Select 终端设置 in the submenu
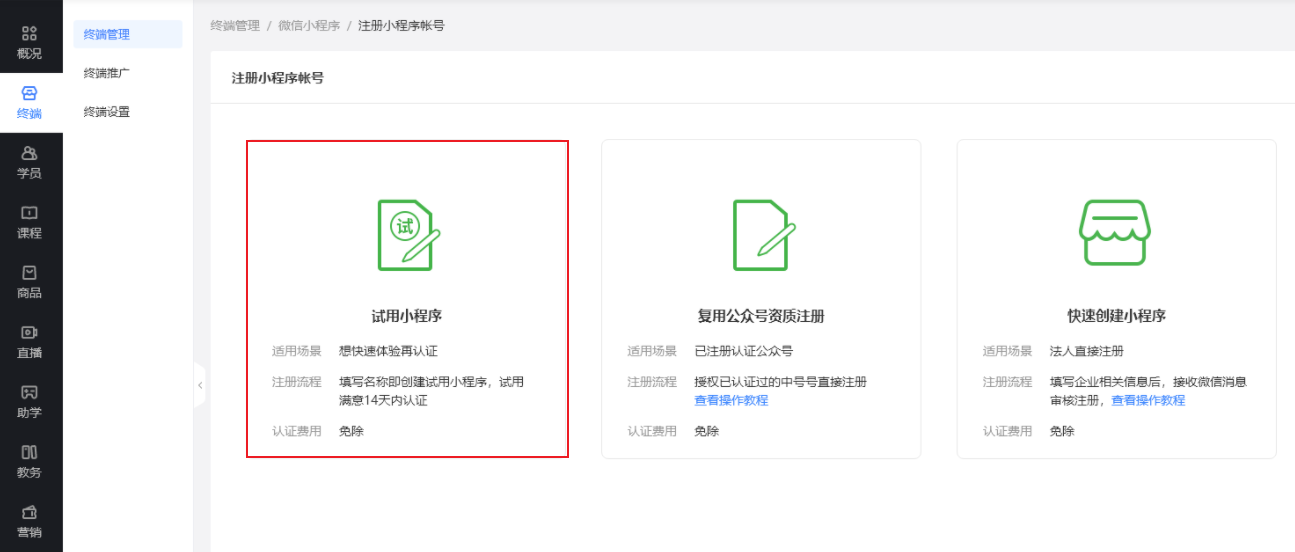This screenshot has height=552, width=1295. 107,112
